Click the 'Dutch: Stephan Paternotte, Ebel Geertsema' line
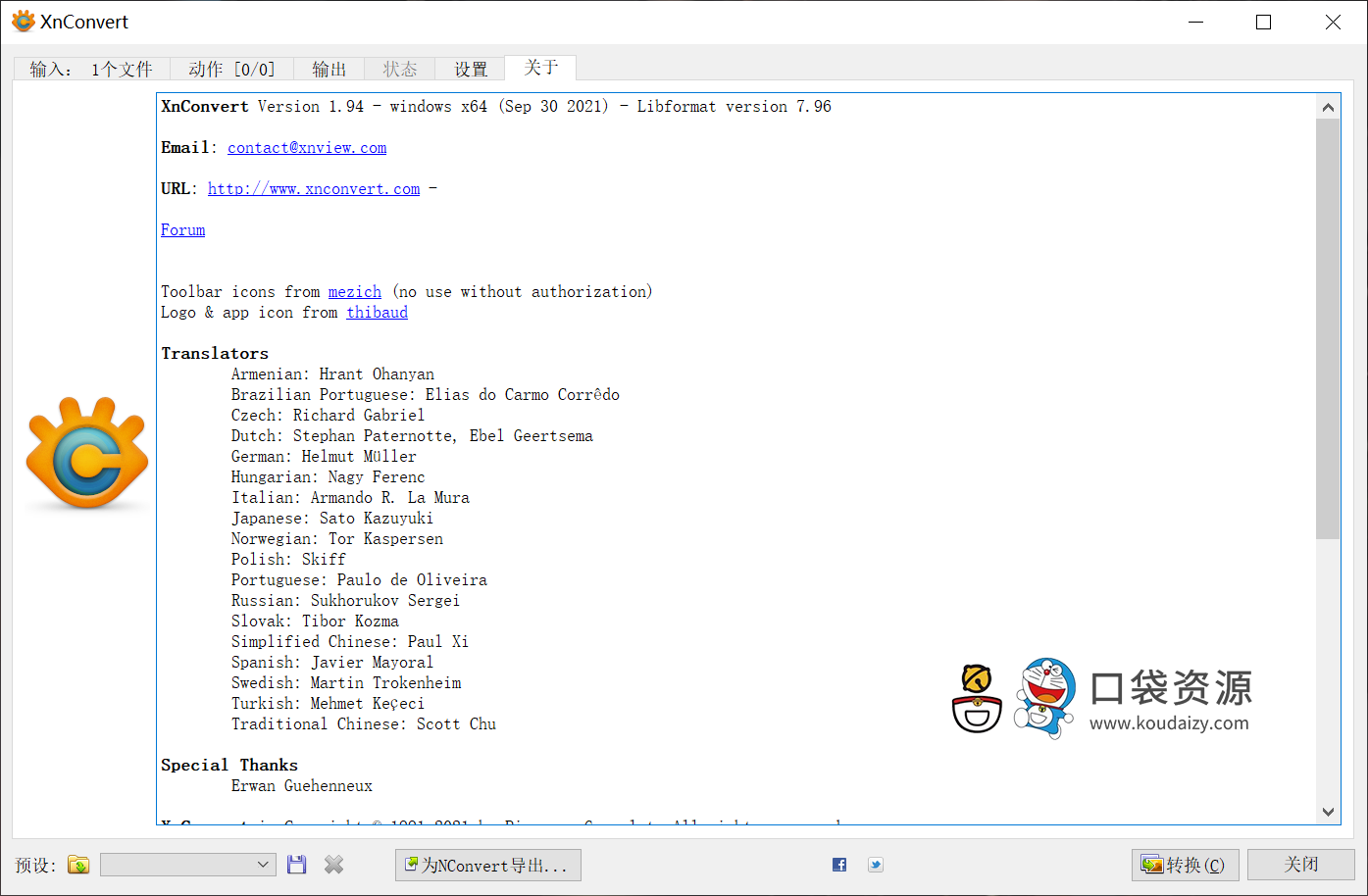The height and width of the screenshot is (896, 1368). pyautogui.click(x=412, y=435)
